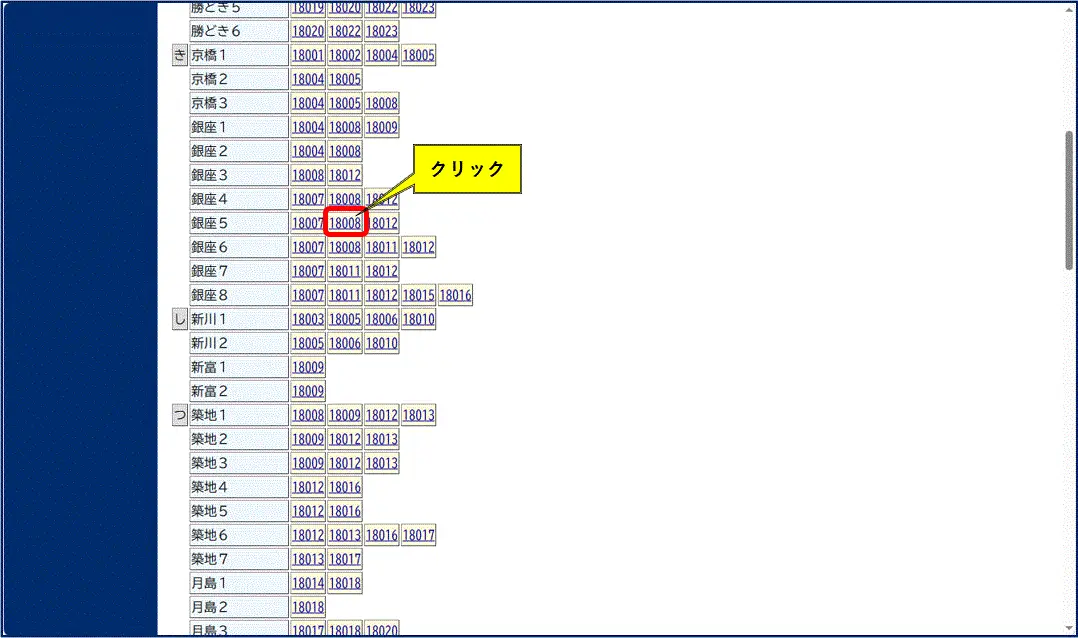Open link 18009 in the 銀座1 row
Viewport: 1078px width, 638px height.
(x=381, y=127)
